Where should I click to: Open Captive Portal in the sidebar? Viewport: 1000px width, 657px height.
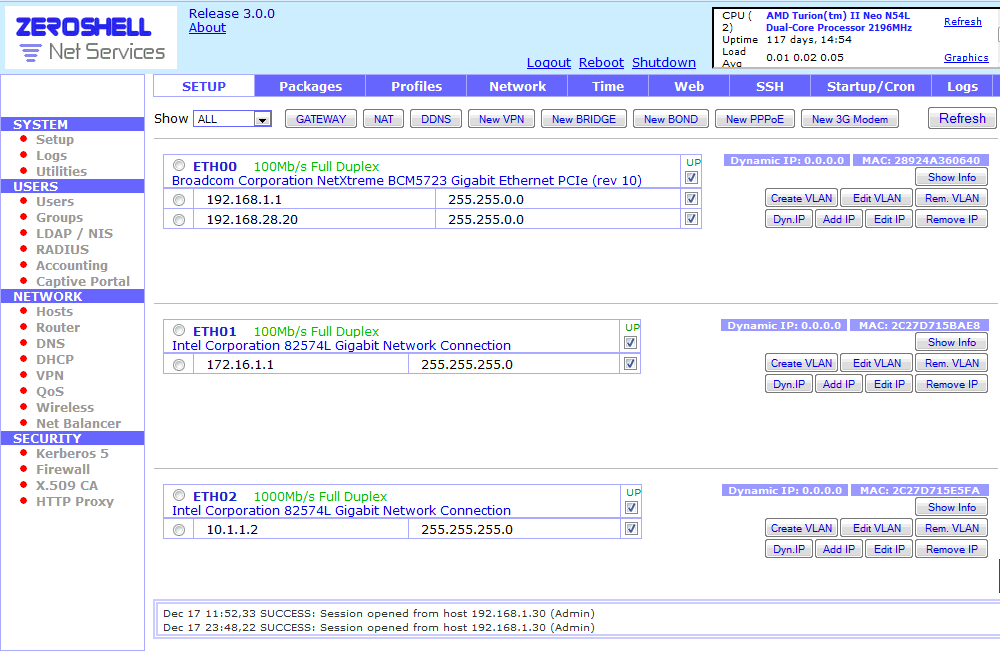click(83, 281)
